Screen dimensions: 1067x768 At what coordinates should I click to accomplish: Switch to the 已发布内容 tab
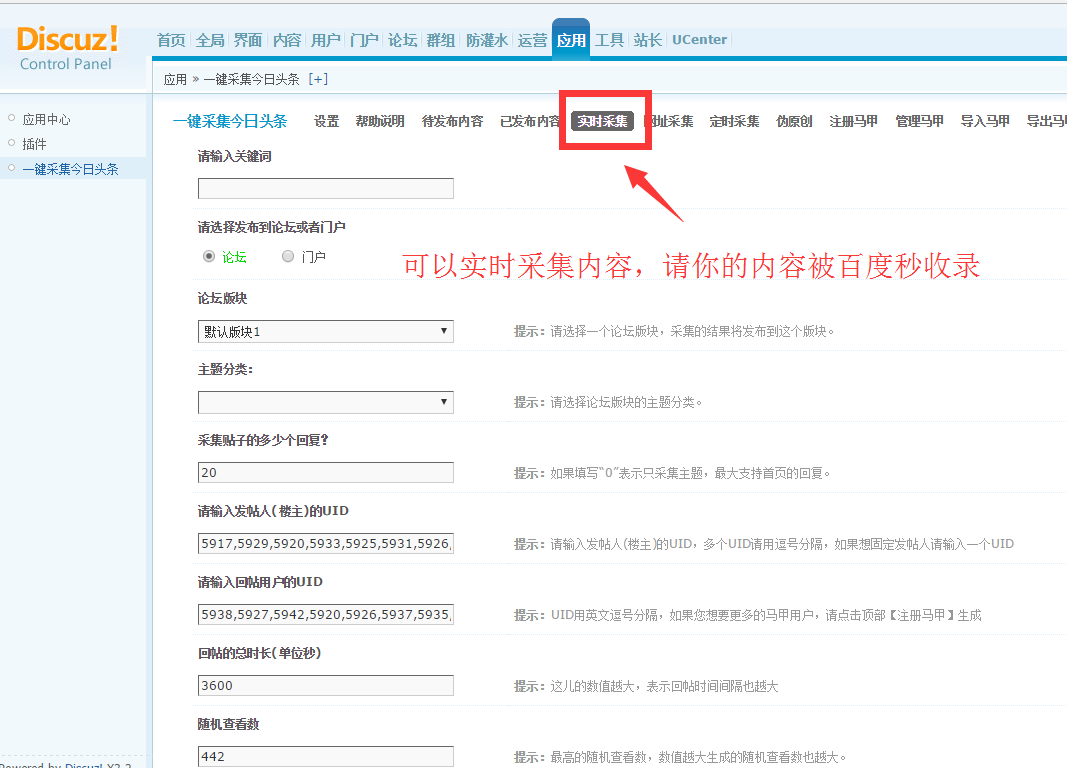531,121
